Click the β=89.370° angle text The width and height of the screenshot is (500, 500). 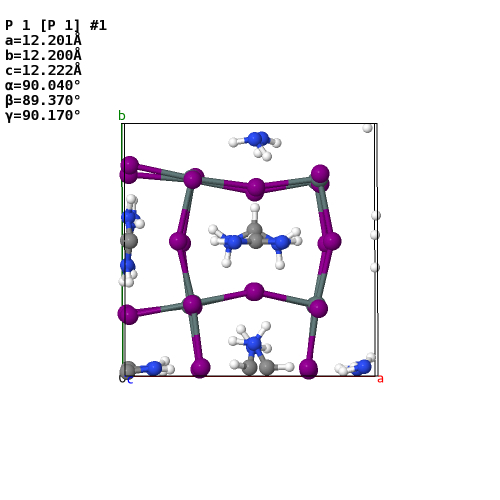pyautogui.click(x=43, y=100)
